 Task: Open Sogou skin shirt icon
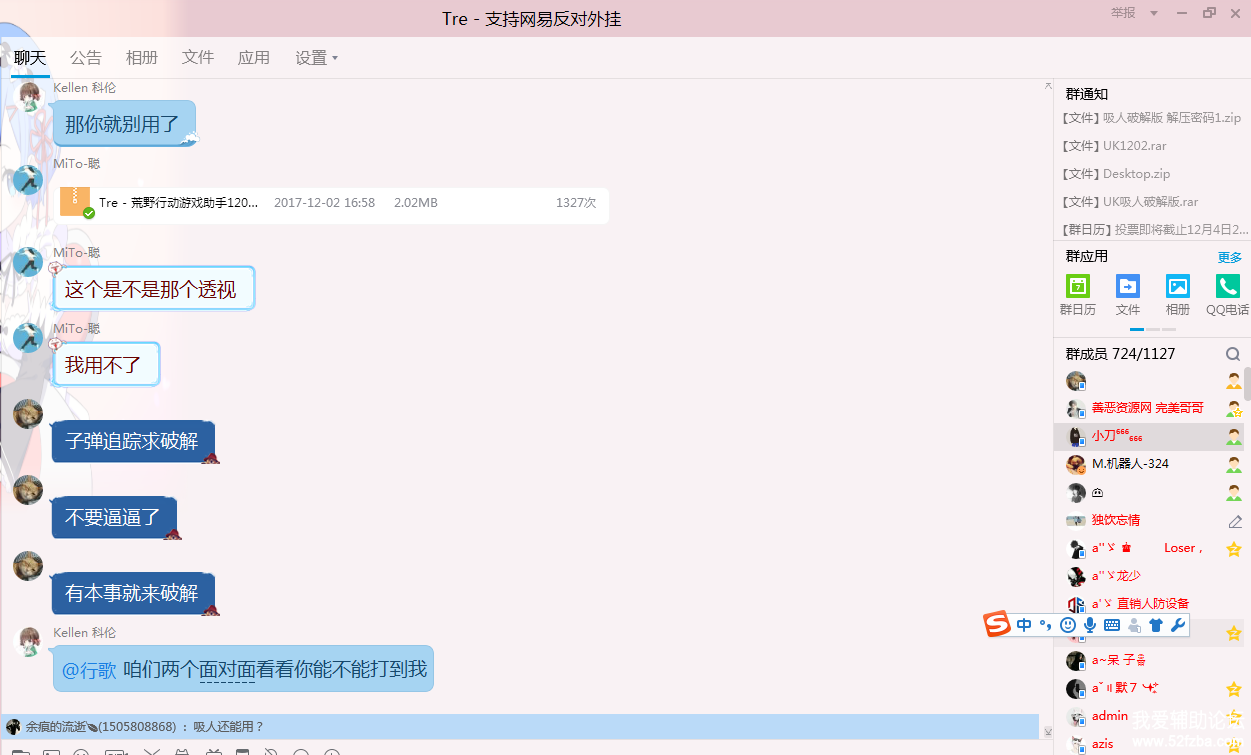pyautogui.click(x=1156, y=625)
